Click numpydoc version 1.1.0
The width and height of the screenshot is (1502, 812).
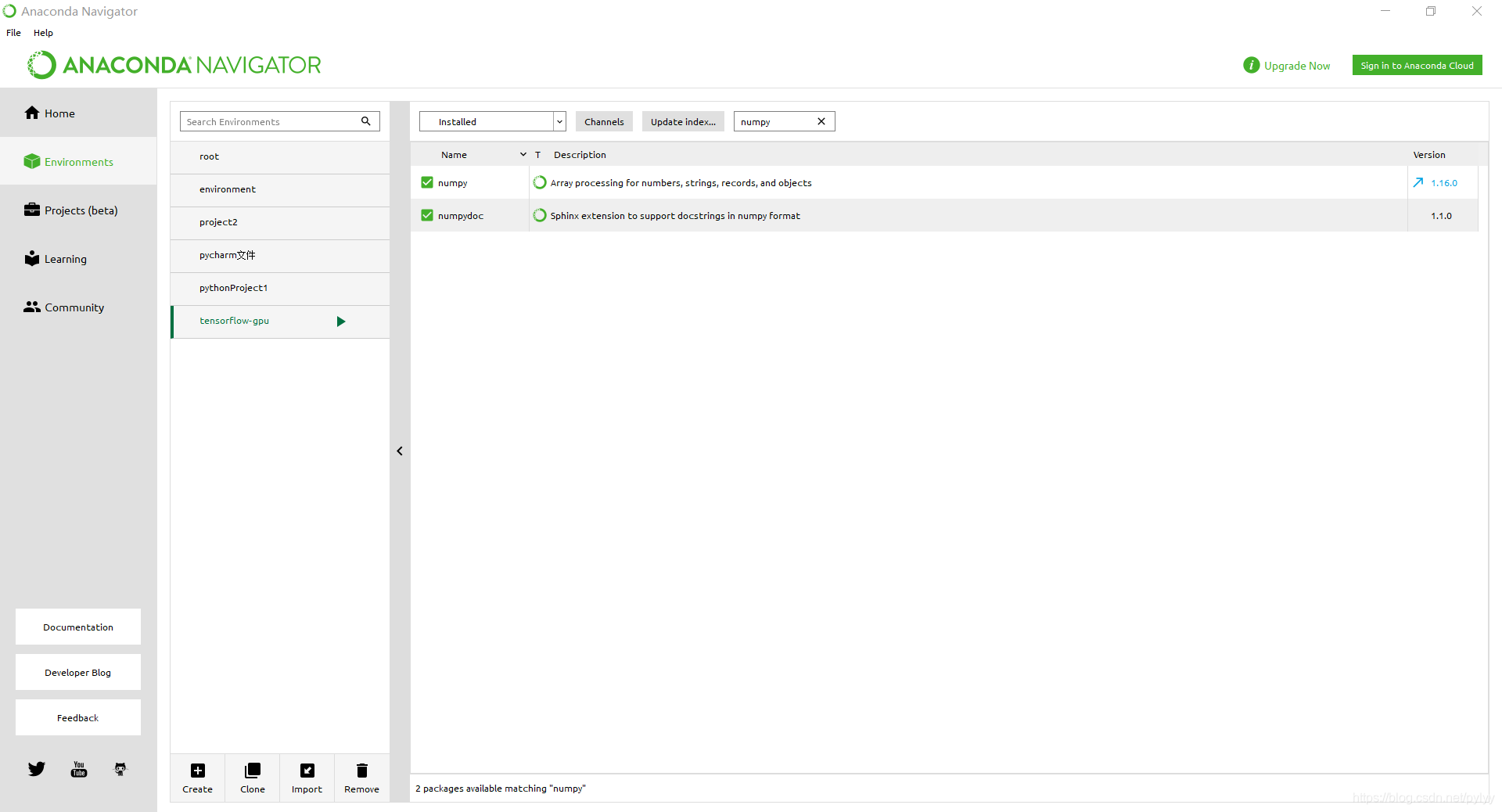[1441, 216]
